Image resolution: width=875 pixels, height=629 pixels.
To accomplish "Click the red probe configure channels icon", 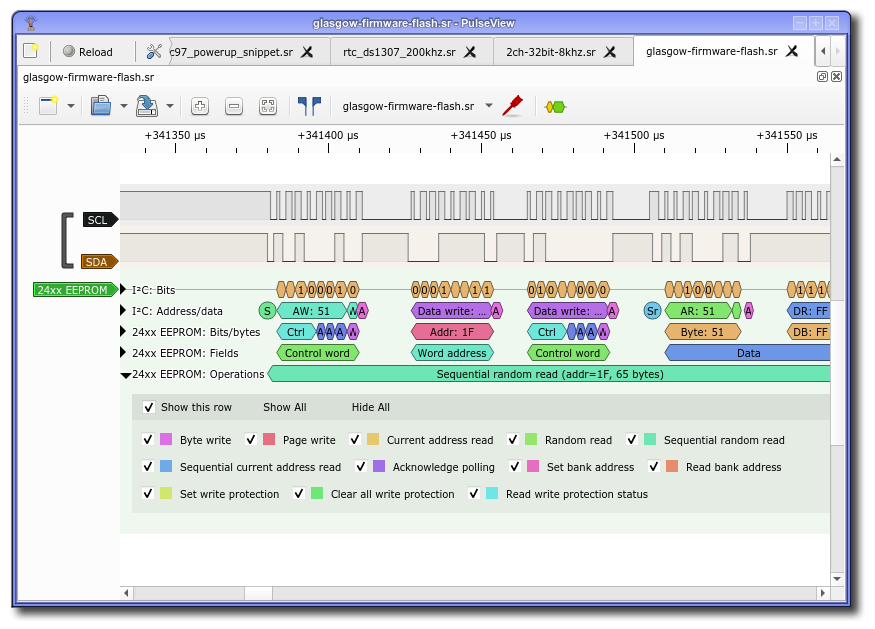I will tap(512, 105).
